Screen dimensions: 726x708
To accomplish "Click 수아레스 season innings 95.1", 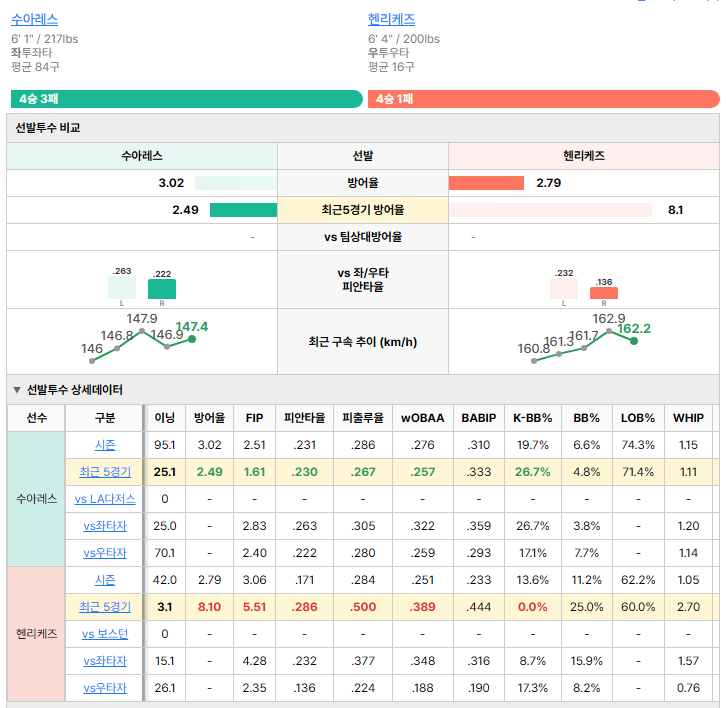I will (165, 445).
